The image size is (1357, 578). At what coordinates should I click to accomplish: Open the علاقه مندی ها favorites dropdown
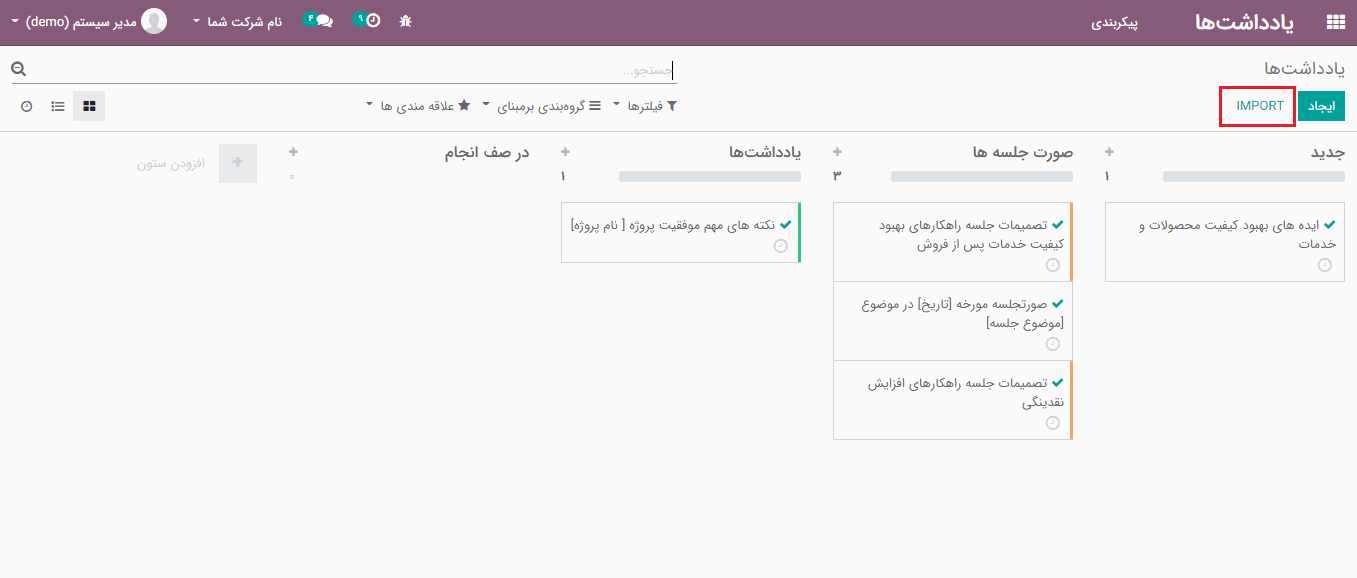pyautogui.click(x=418, y=106)
